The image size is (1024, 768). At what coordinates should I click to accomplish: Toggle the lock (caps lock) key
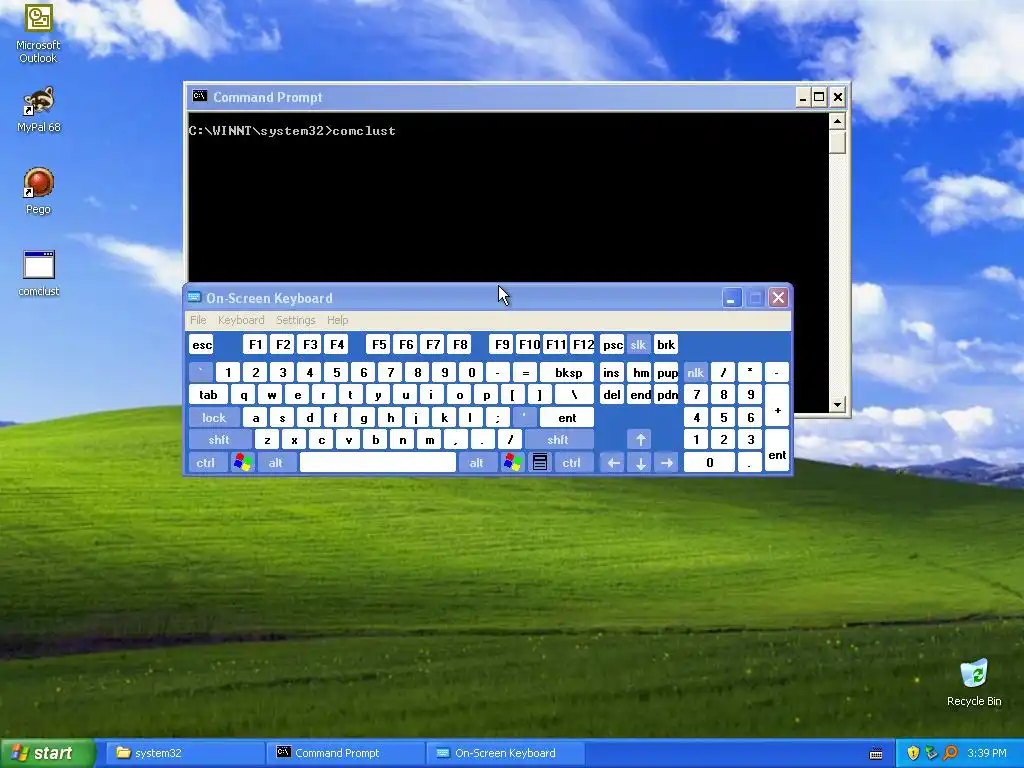pos(214,417)
